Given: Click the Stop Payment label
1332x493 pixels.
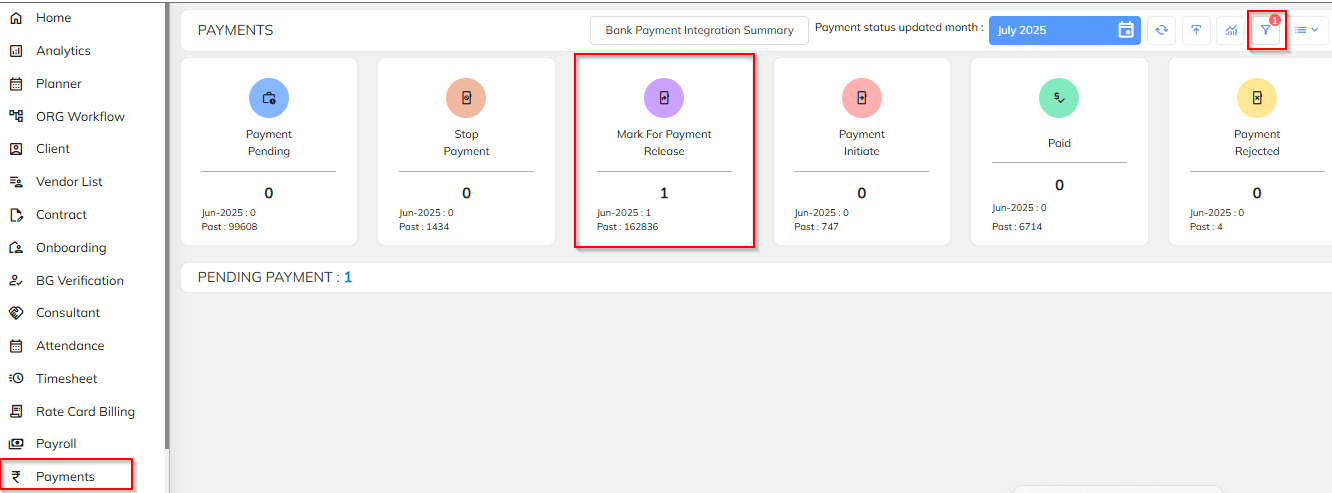Looking at the screenshot, I should pyautogui.click(x=466, y=143).
